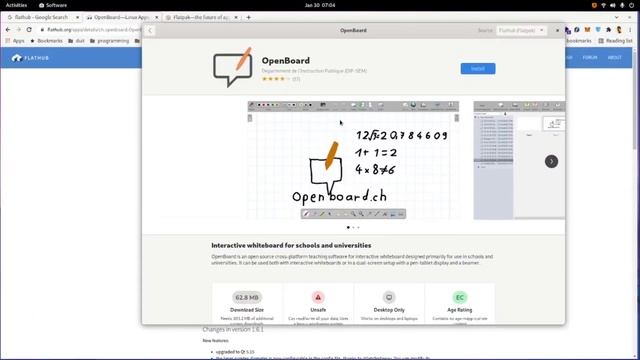
Task: Open the browser three-dot menu
Action: tap(630, 30)
